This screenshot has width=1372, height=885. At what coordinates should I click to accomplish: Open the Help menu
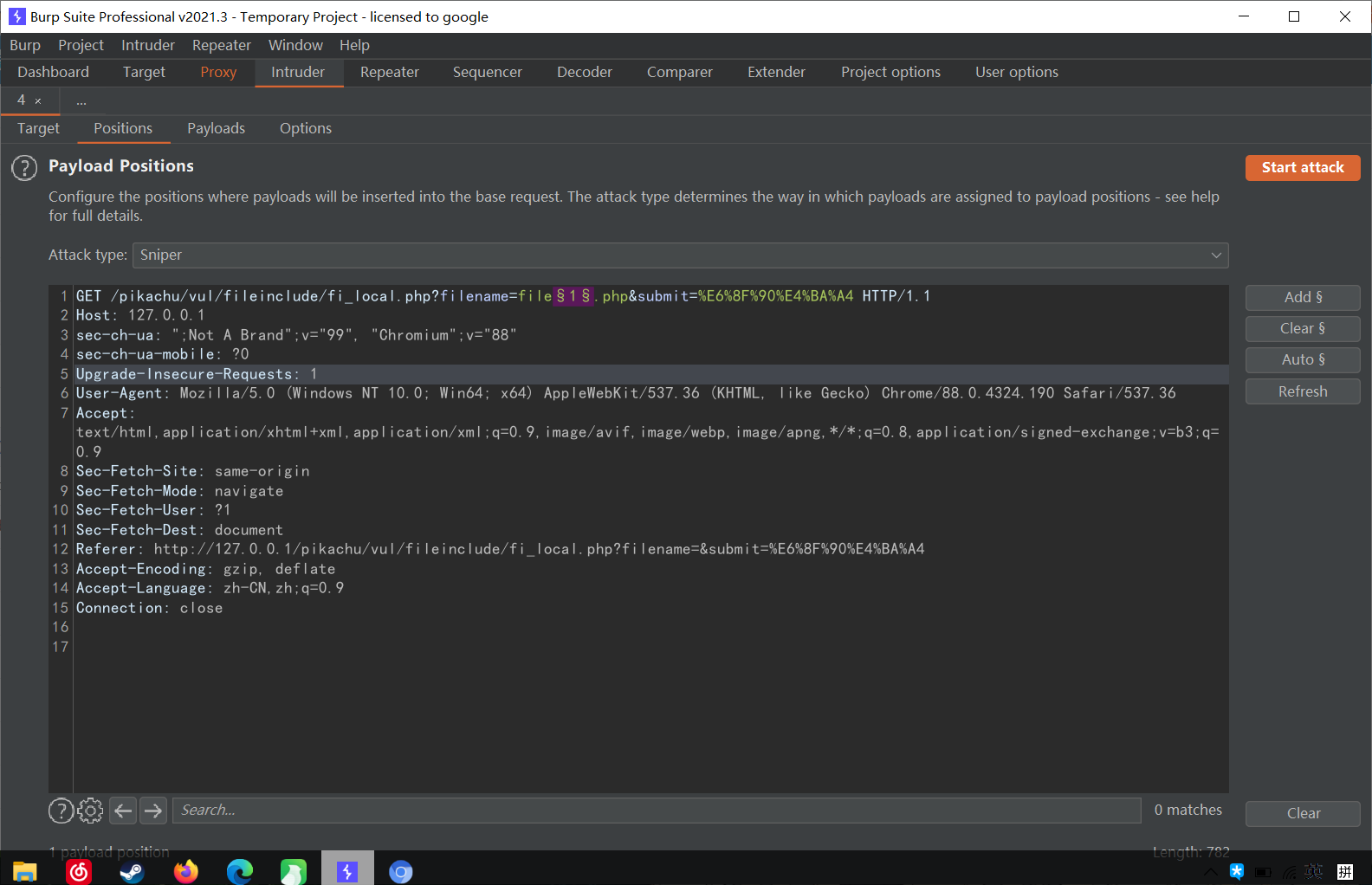(x=354, y=45)
